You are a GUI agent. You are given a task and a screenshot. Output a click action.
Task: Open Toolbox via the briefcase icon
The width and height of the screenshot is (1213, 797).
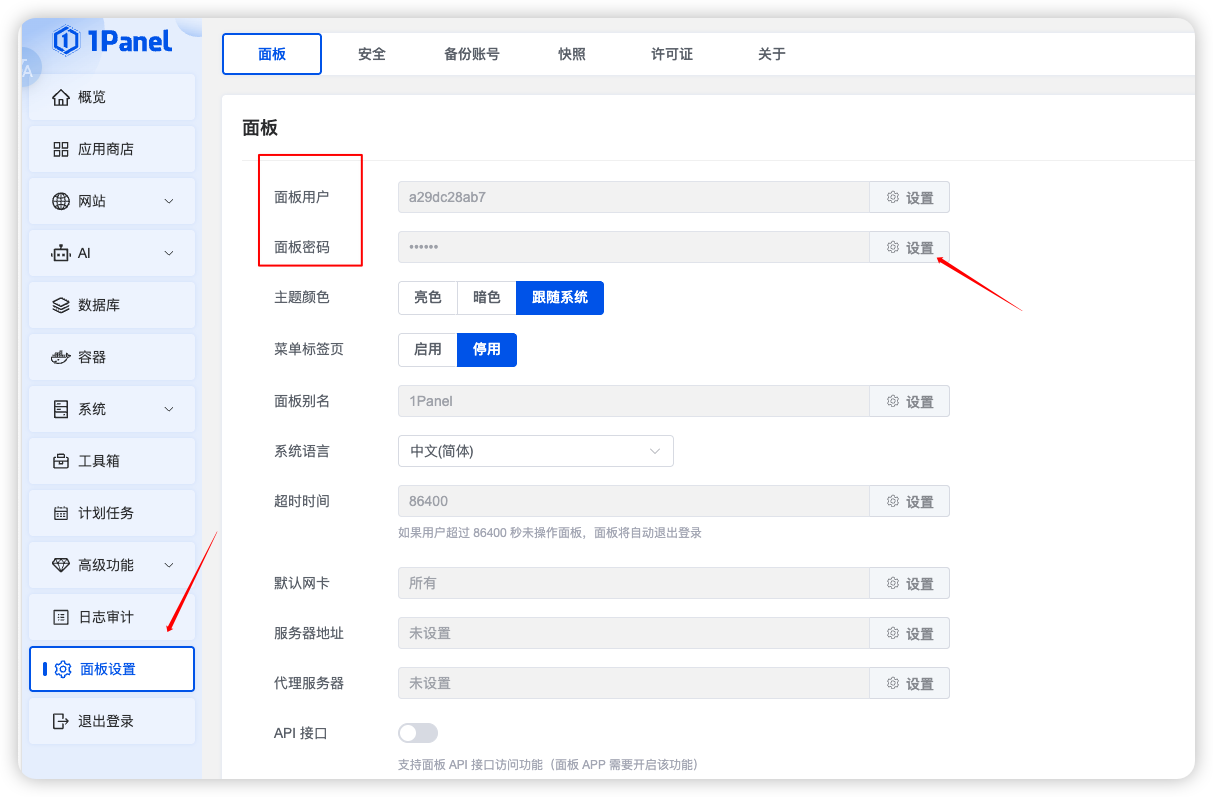pos(62,461)
